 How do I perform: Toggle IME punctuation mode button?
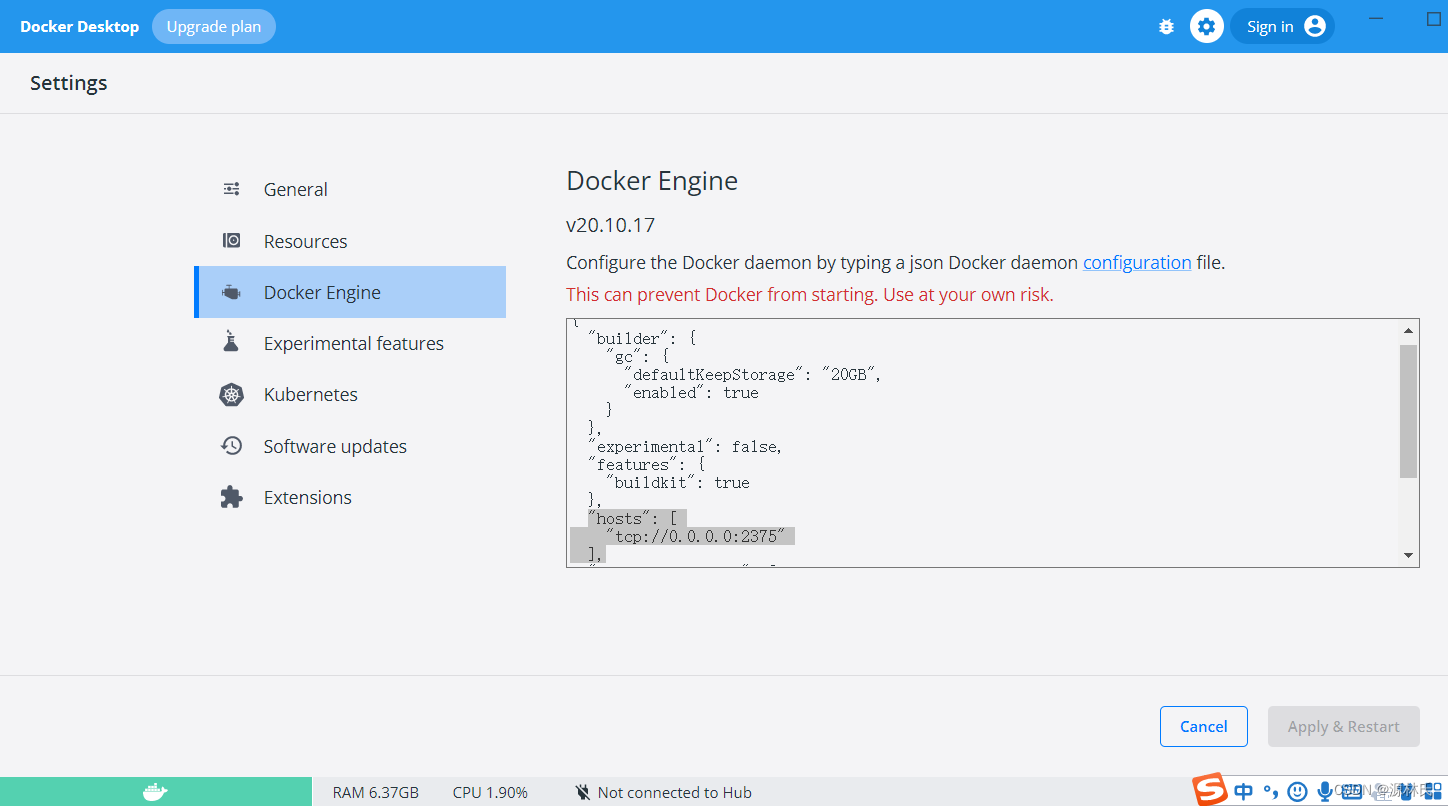1271,791
